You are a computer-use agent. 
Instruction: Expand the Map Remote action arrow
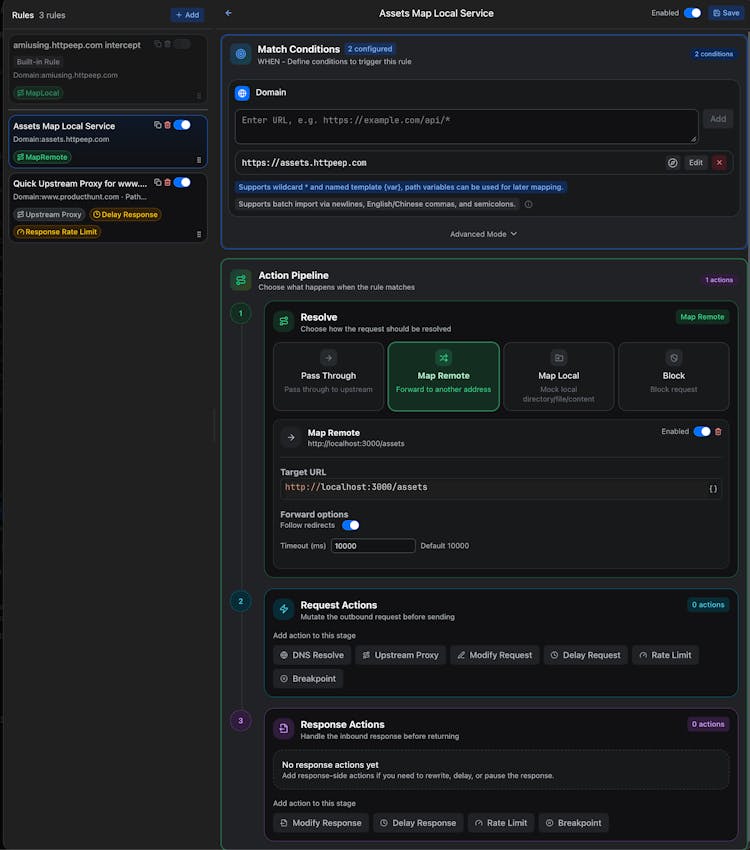290,437
